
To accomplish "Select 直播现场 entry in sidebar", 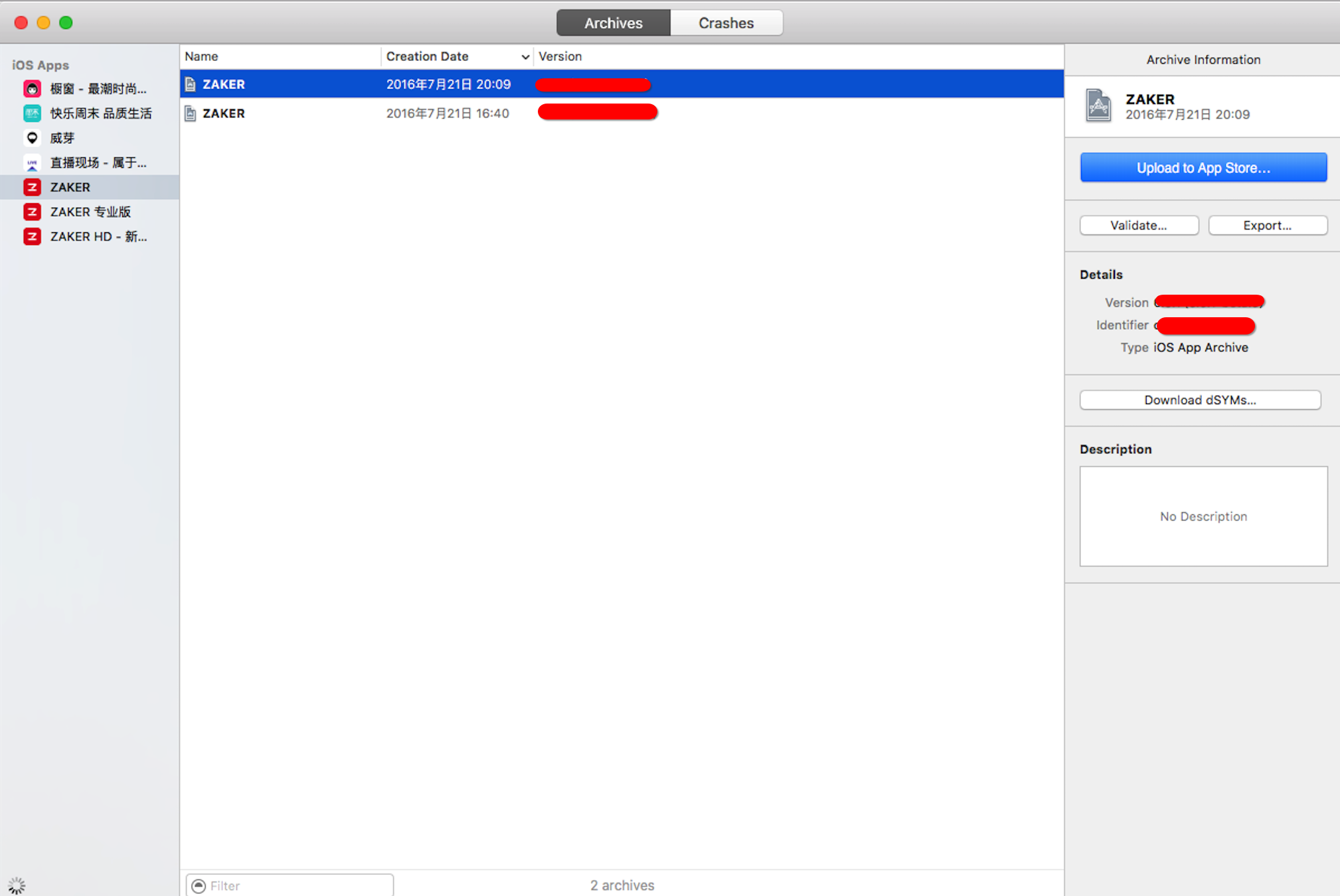I will pyautogui.click(x=90, y=163).
